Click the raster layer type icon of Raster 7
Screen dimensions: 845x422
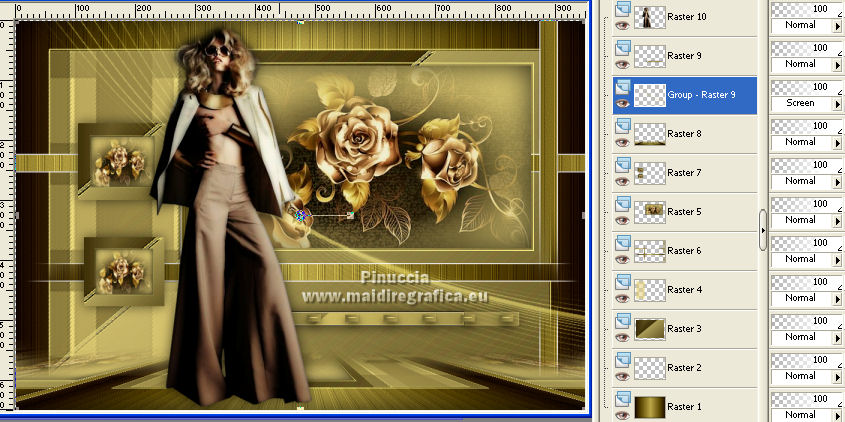point(623,164)
